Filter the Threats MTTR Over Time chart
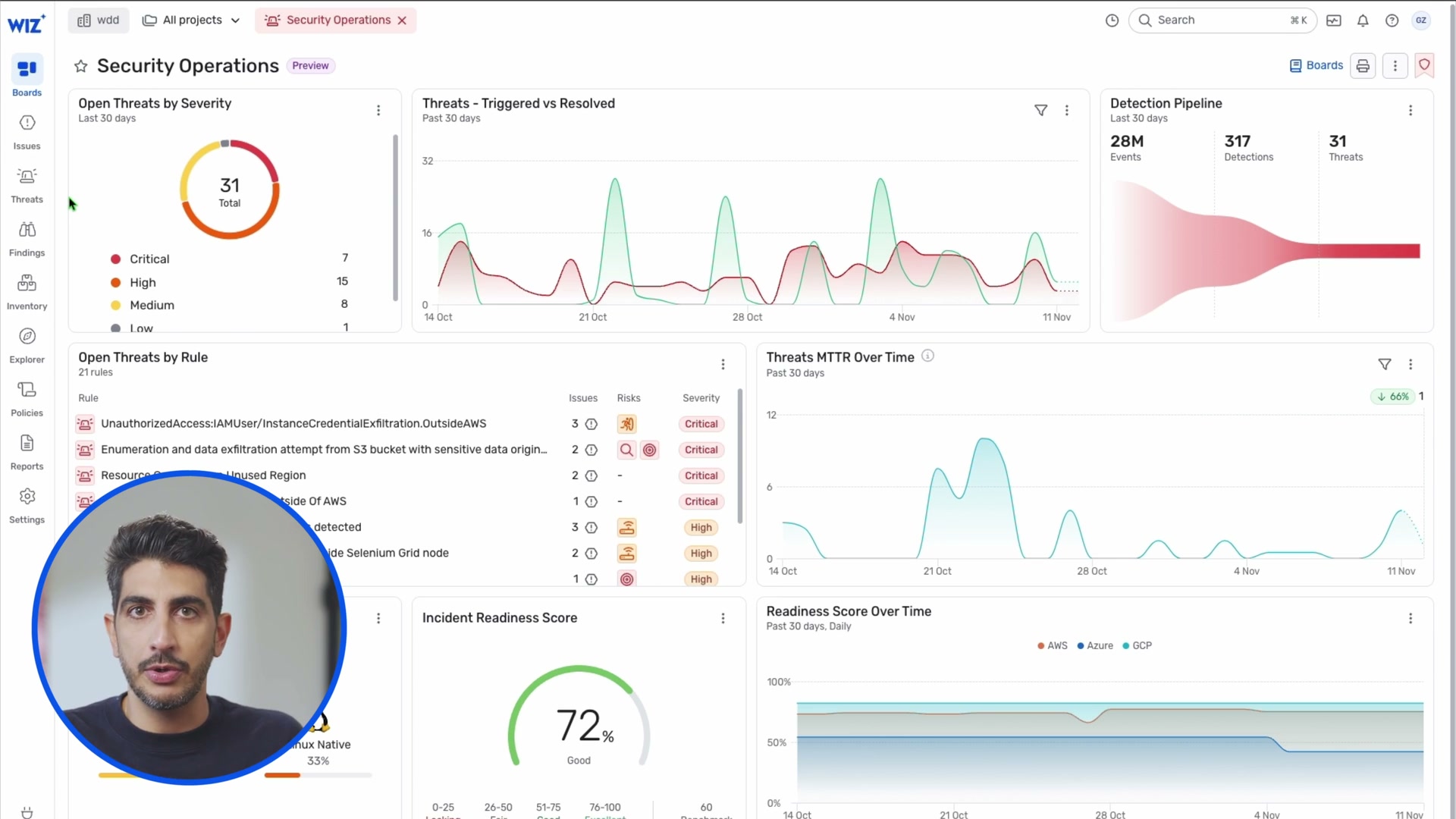The image size is (1456, 819). click(x=1384, y=365)
